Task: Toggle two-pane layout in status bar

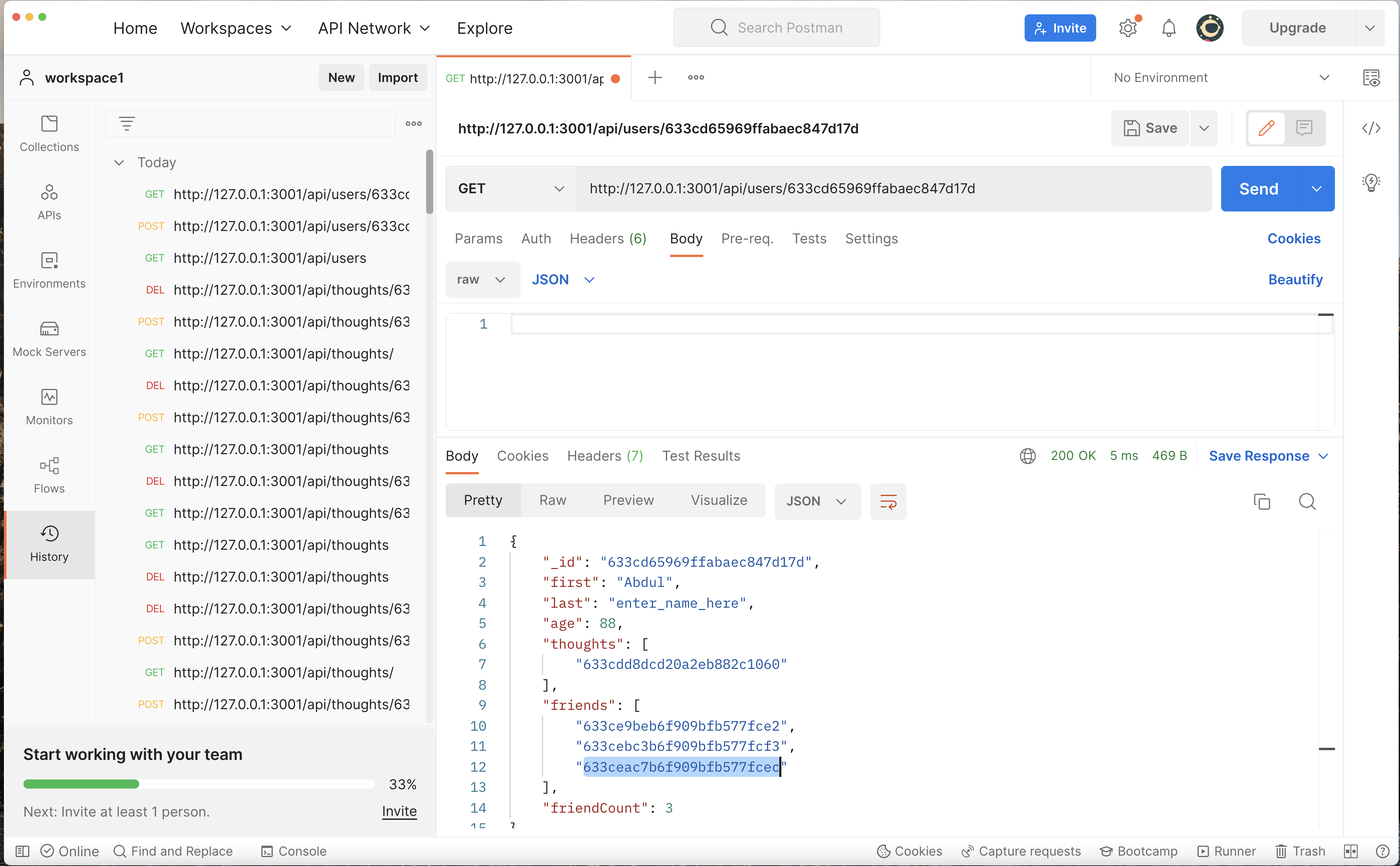Action: [1351, 851]
